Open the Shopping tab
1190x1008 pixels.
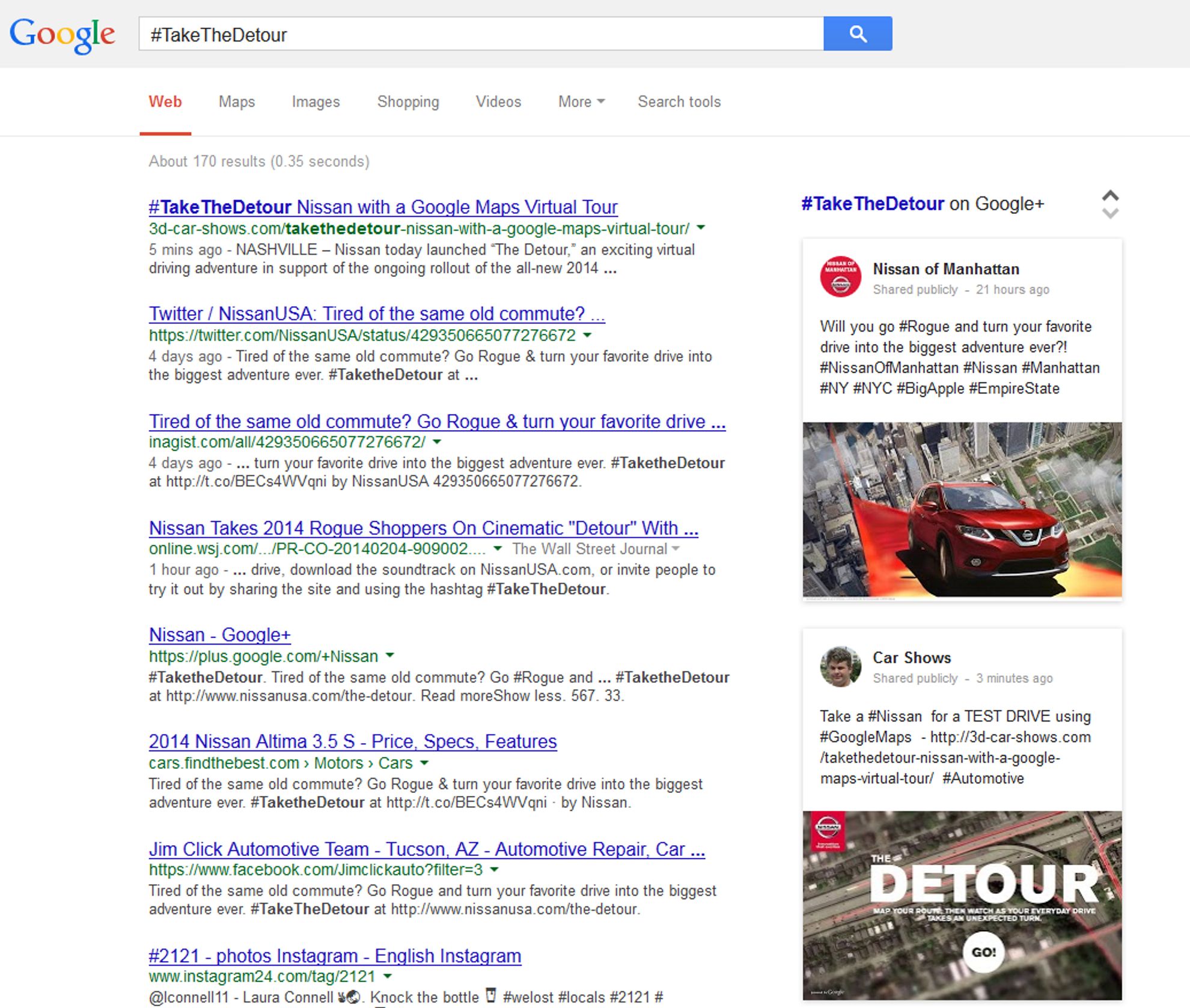click(x=408, y=102)
